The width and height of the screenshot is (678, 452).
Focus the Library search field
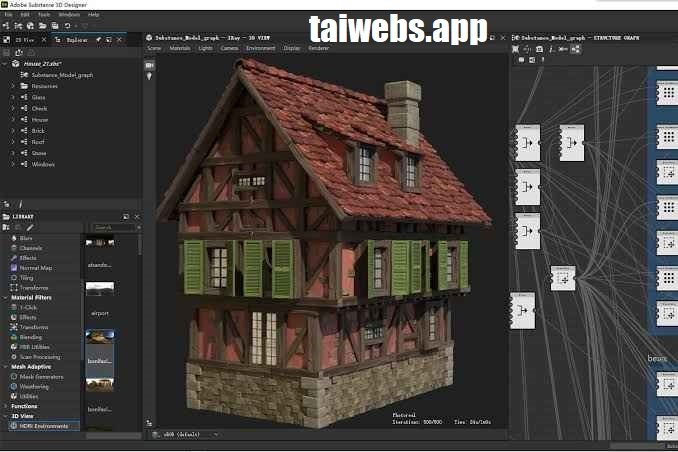(114, 228)
